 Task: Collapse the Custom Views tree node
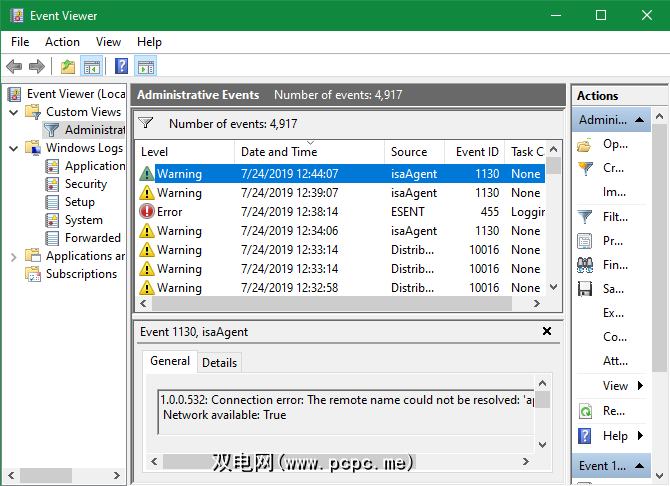tap(13, 112)
